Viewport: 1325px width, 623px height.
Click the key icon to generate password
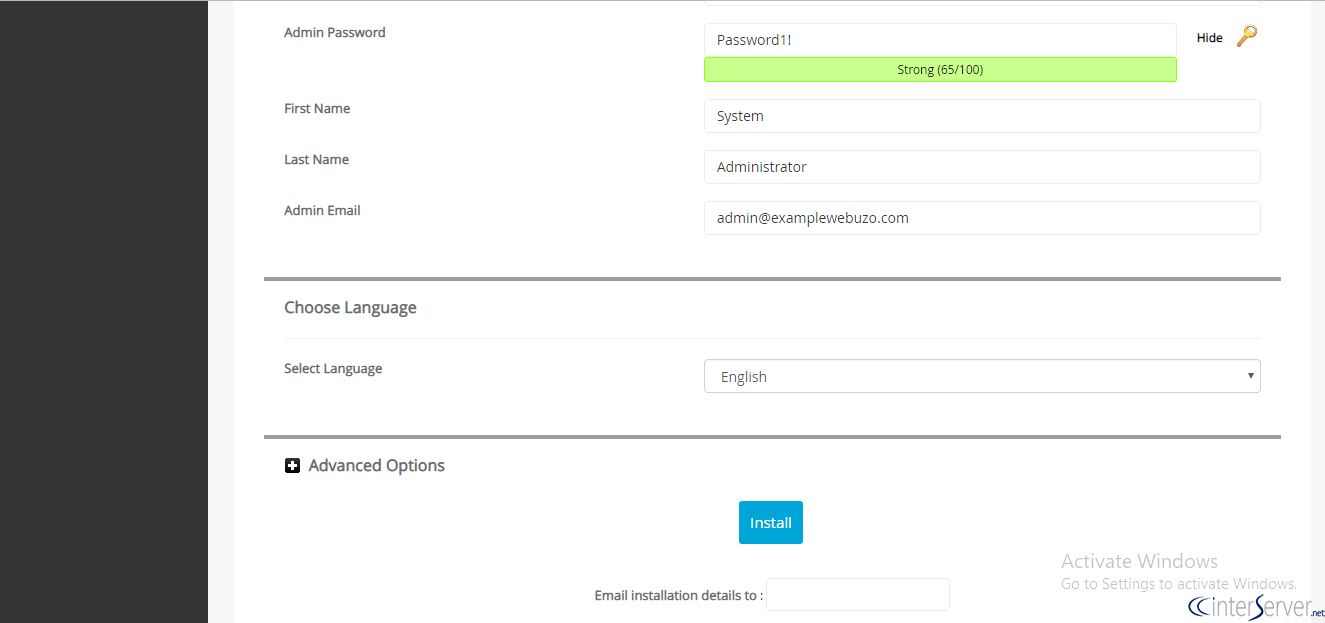tap(1246, 37)
